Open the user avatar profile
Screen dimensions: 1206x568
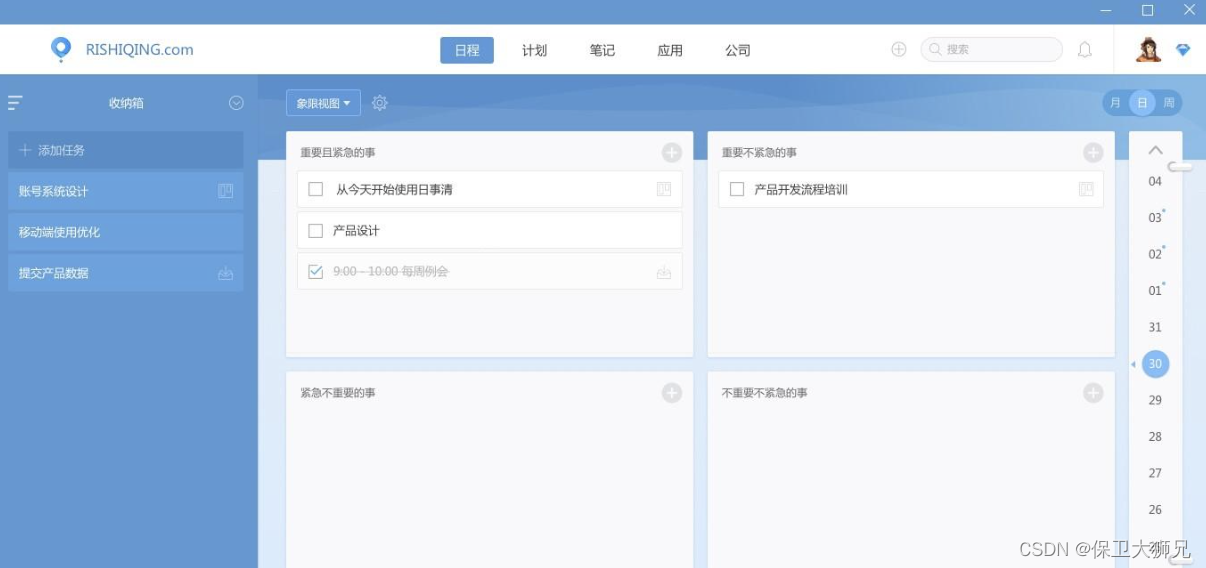point(1149,49)
